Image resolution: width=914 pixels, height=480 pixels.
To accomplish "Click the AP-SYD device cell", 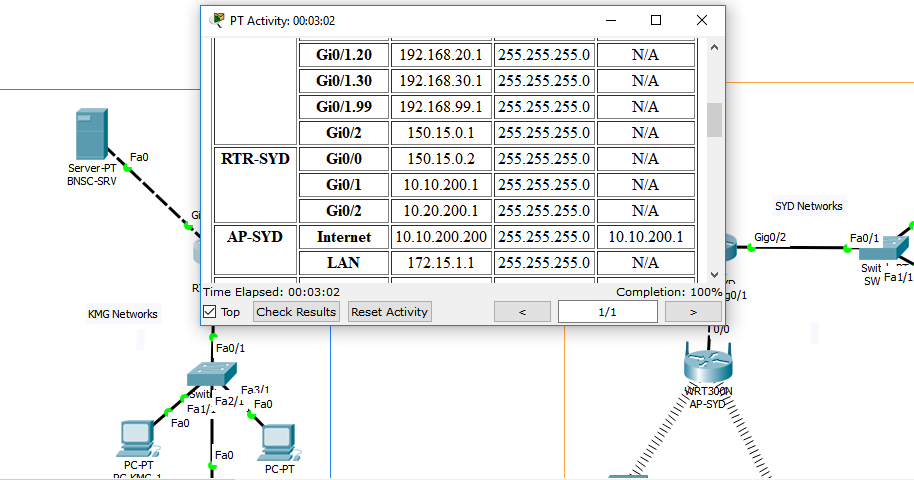I will pyautogui.click(x=255, y=250).
